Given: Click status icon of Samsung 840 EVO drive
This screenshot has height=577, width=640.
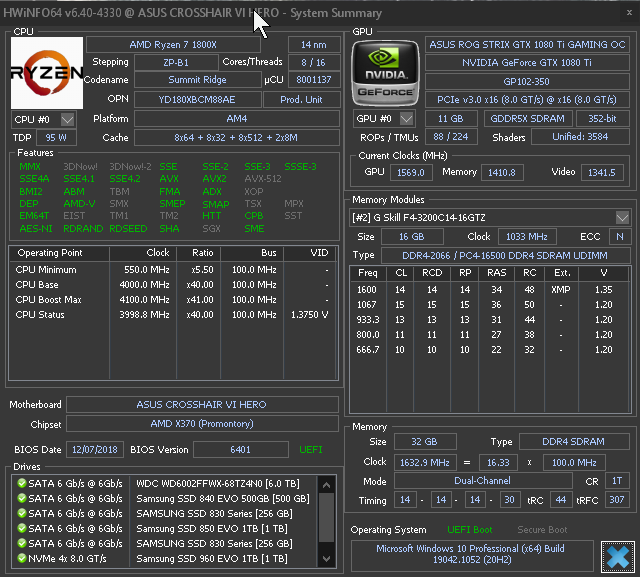Looking at the screenshot, I should pos(22,498).
